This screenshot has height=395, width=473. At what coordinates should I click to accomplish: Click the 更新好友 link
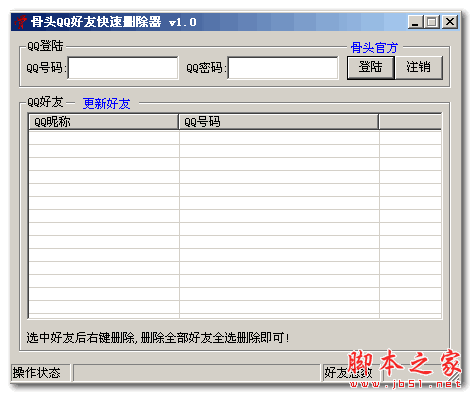pos(106,103)
